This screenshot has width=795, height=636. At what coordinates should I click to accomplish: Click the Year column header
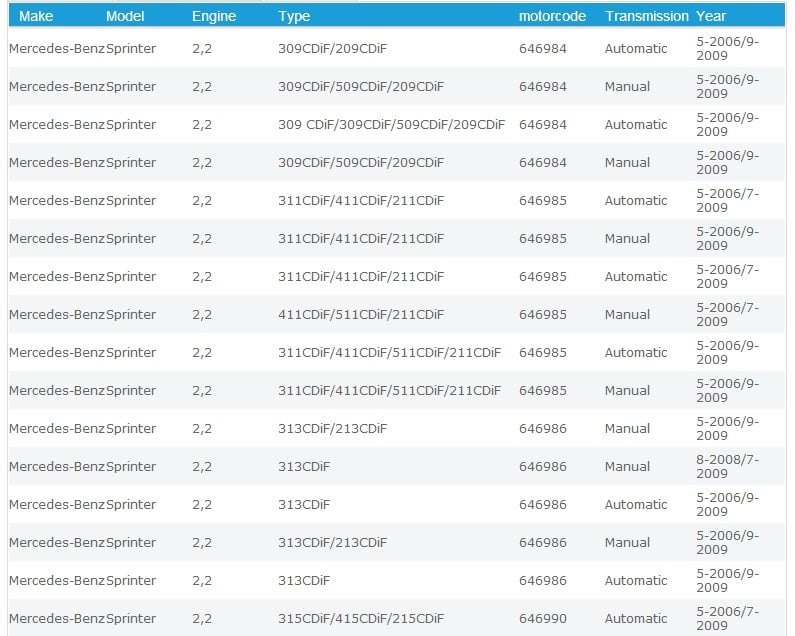711,16
